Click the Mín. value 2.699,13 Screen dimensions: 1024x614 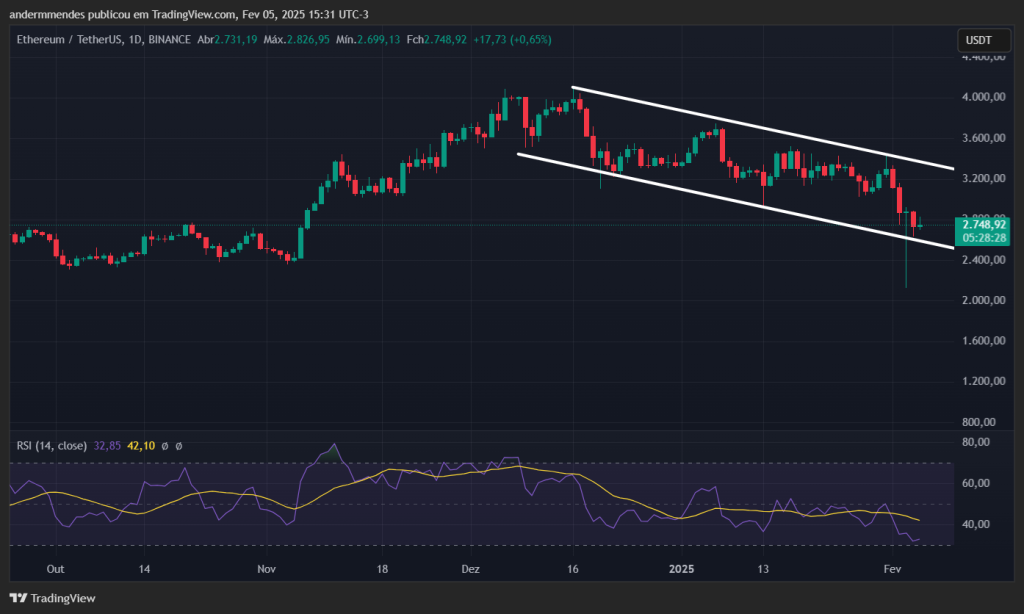tap(379, 40)
